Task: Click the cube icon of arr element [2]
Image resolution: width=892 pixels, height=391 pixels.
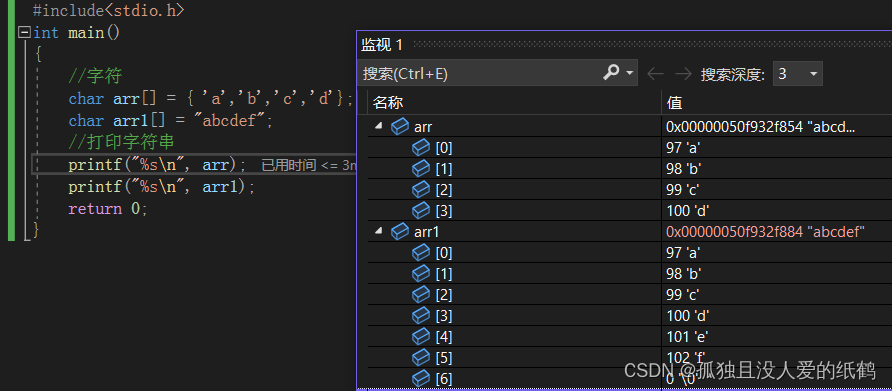Action: [420, 190]
